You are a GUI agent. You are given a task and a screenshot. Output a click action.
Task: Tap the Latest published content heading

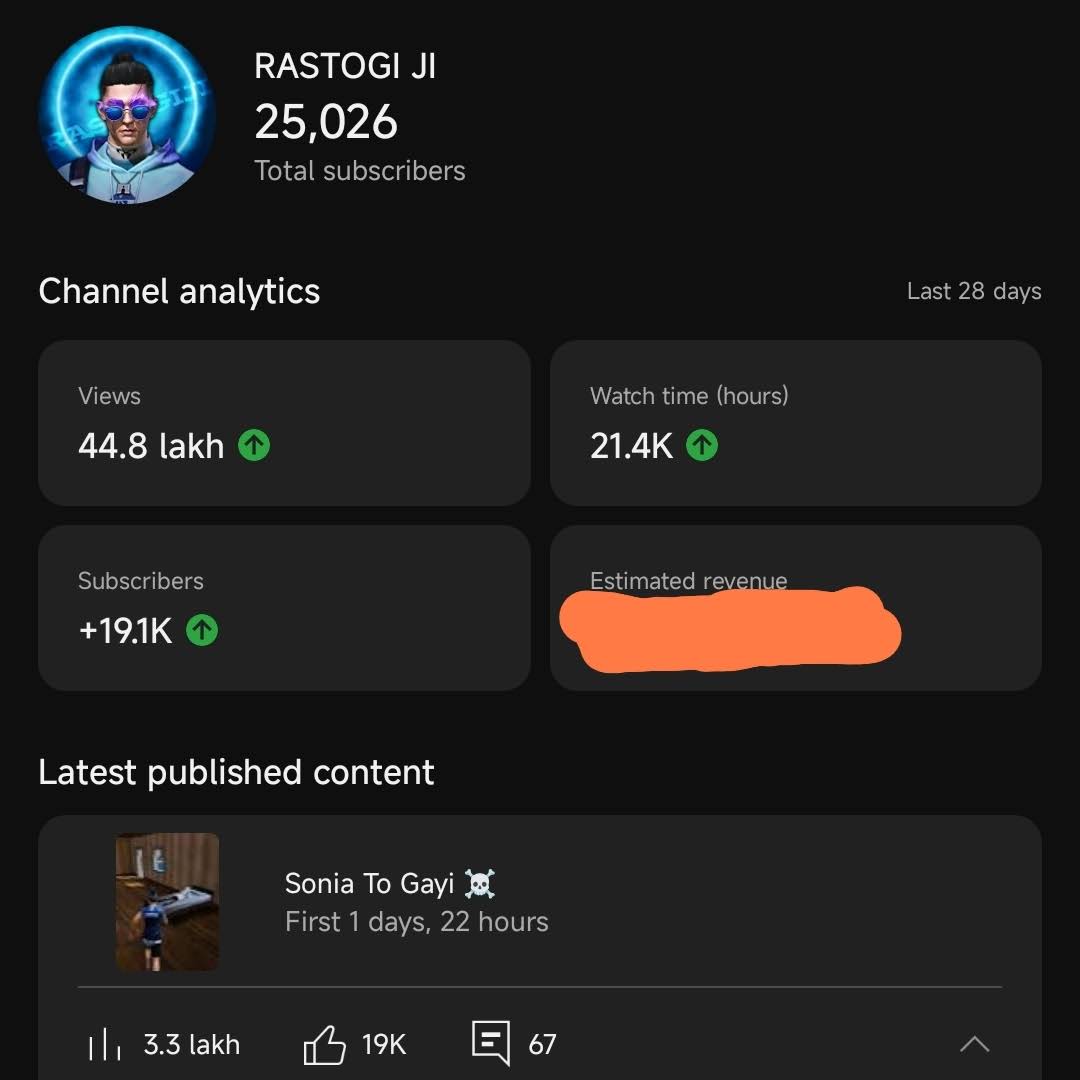click(x=236, y=772)
